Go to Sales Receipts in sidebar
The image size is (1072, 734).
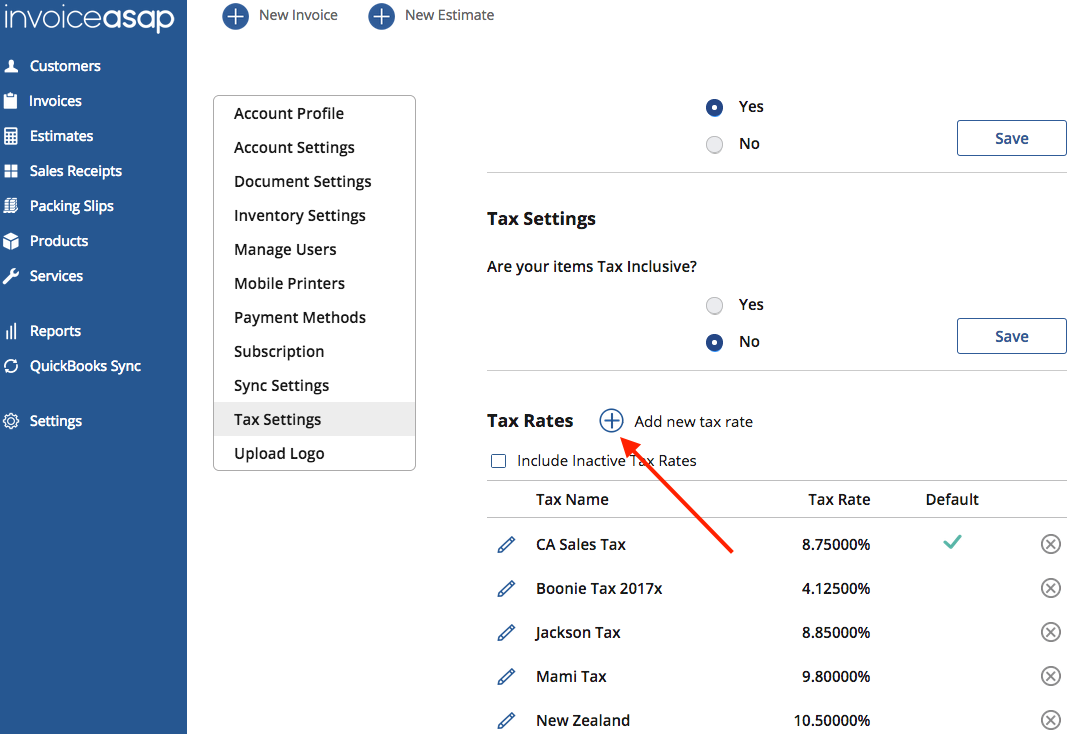76,171
